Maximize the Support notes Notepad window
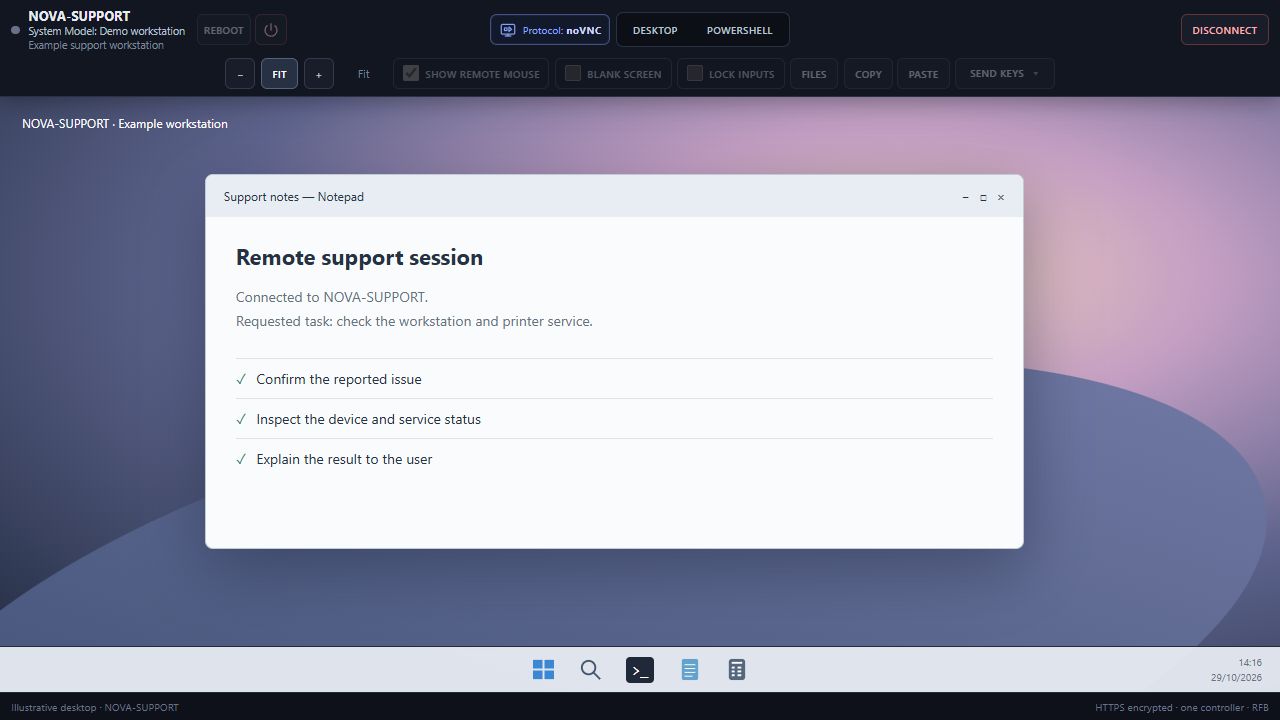1280x720 pixels. (x=983, y=197)
